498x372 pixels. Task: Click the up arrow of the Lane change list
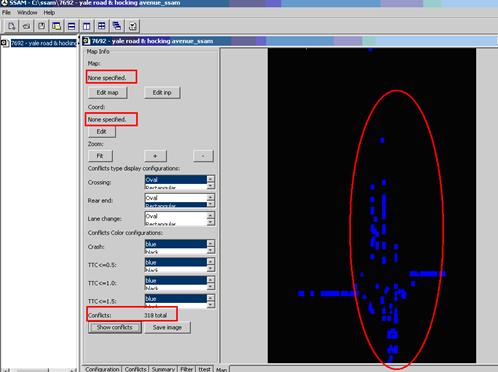pos(210,215)
